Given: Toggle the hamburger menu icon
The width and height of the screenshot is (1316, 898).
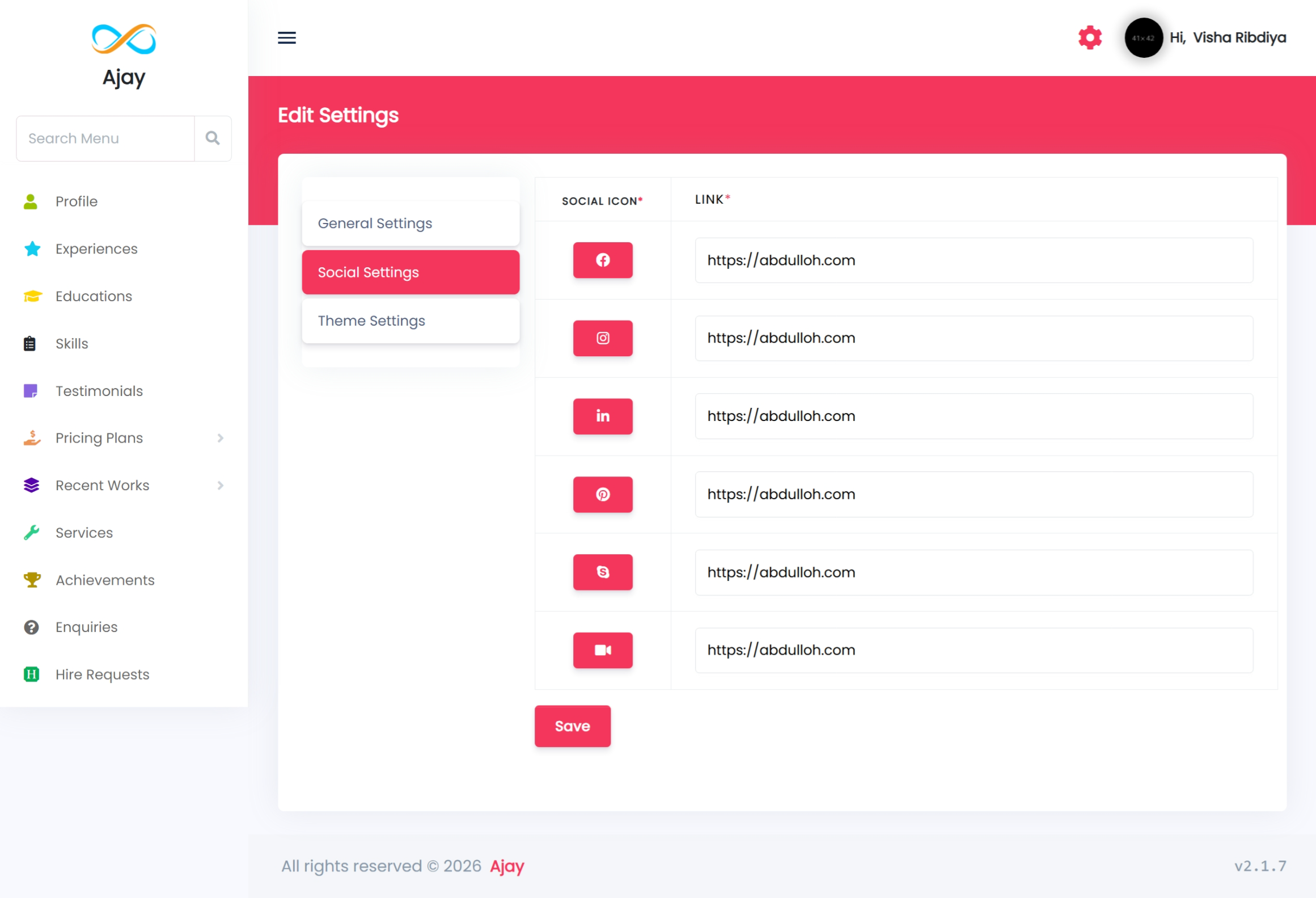Looking at the screenshot, I should pyautogui.click(x=286, y=37).
